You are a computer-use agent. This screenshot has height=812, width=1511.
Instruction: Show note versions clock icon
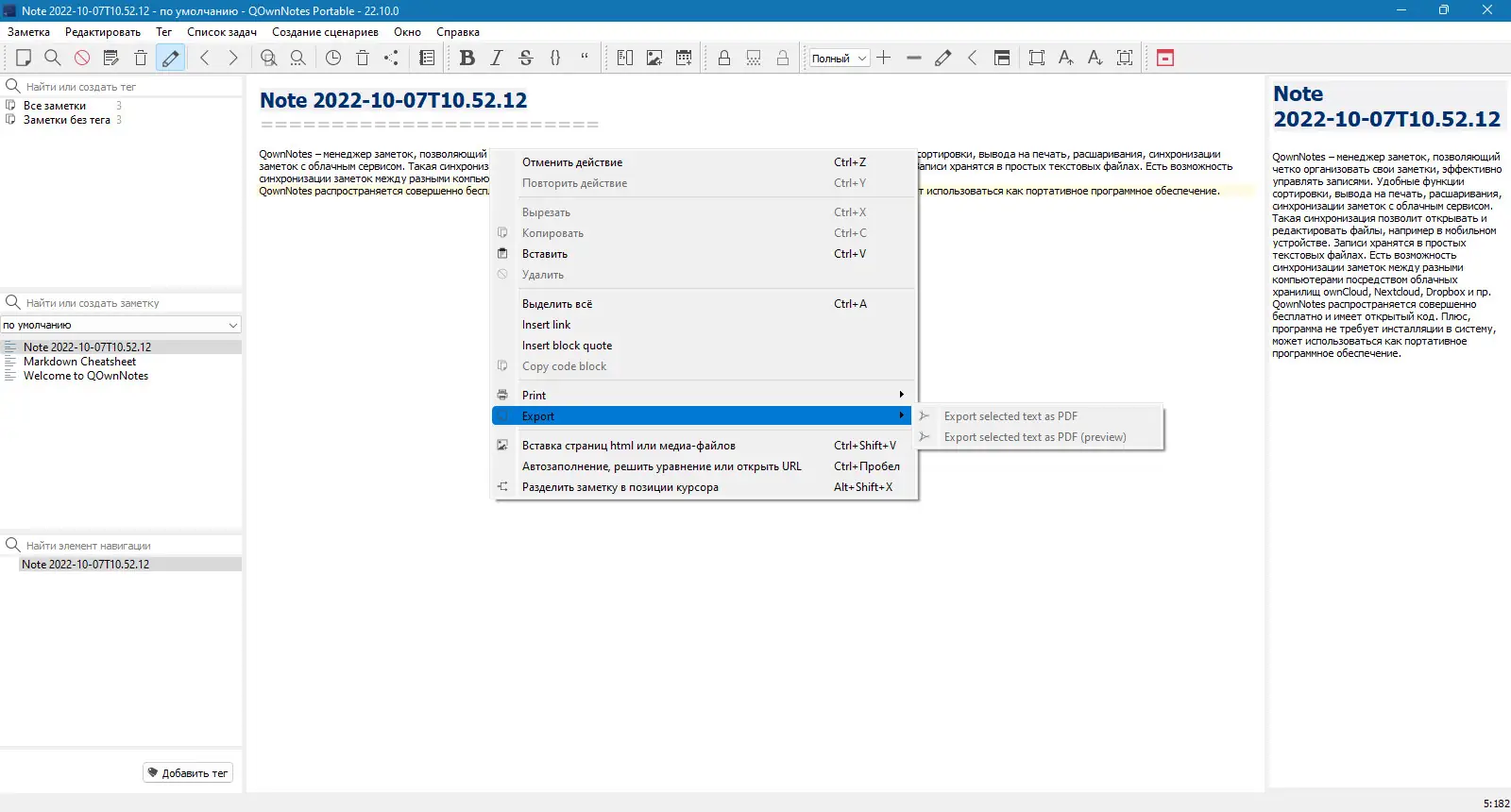click(333, 58)
